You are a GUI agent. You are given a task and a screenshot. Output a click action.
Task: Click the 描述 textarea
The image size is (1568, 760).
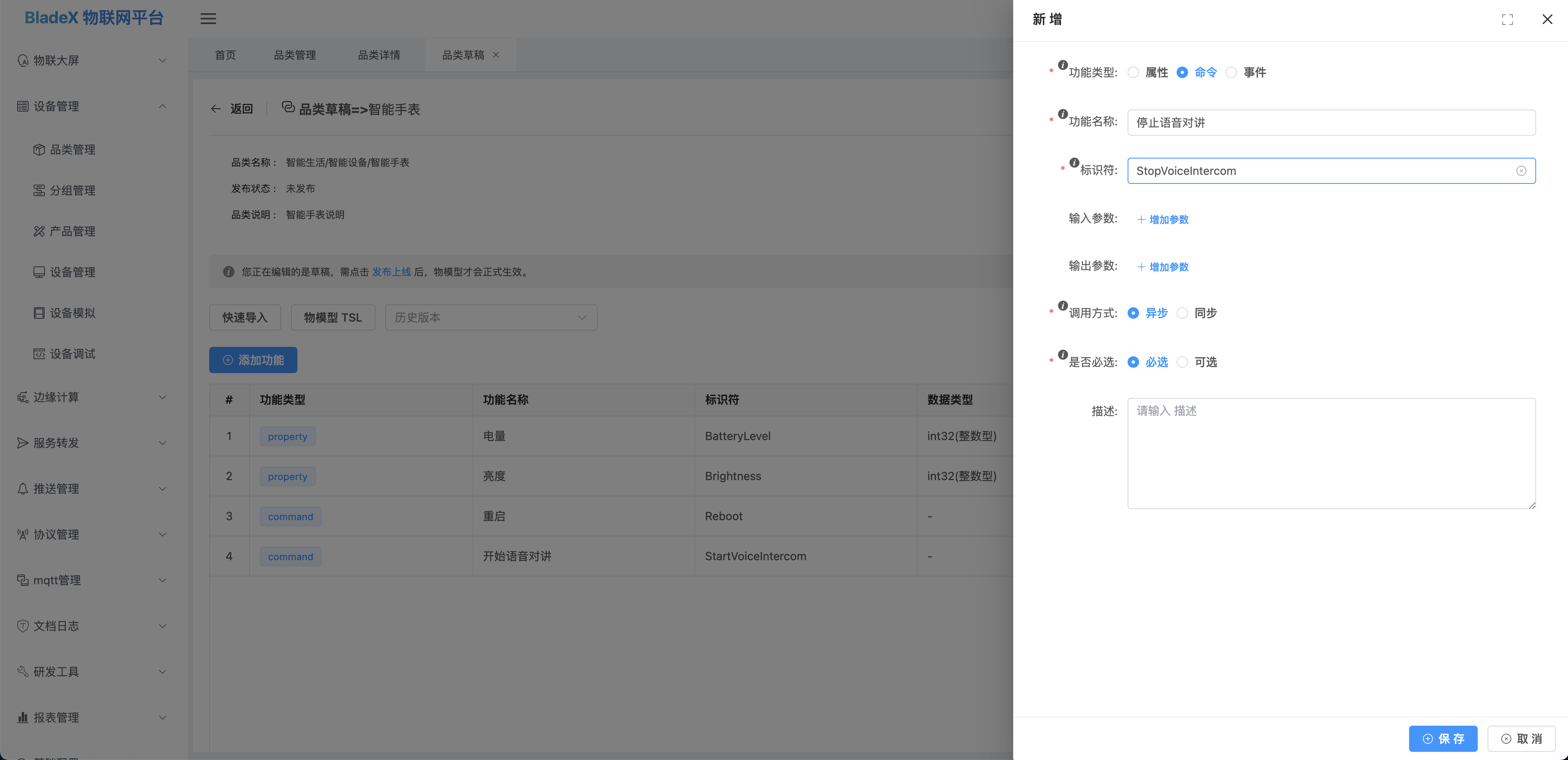pyautogui.click(x=1331, y=454)
